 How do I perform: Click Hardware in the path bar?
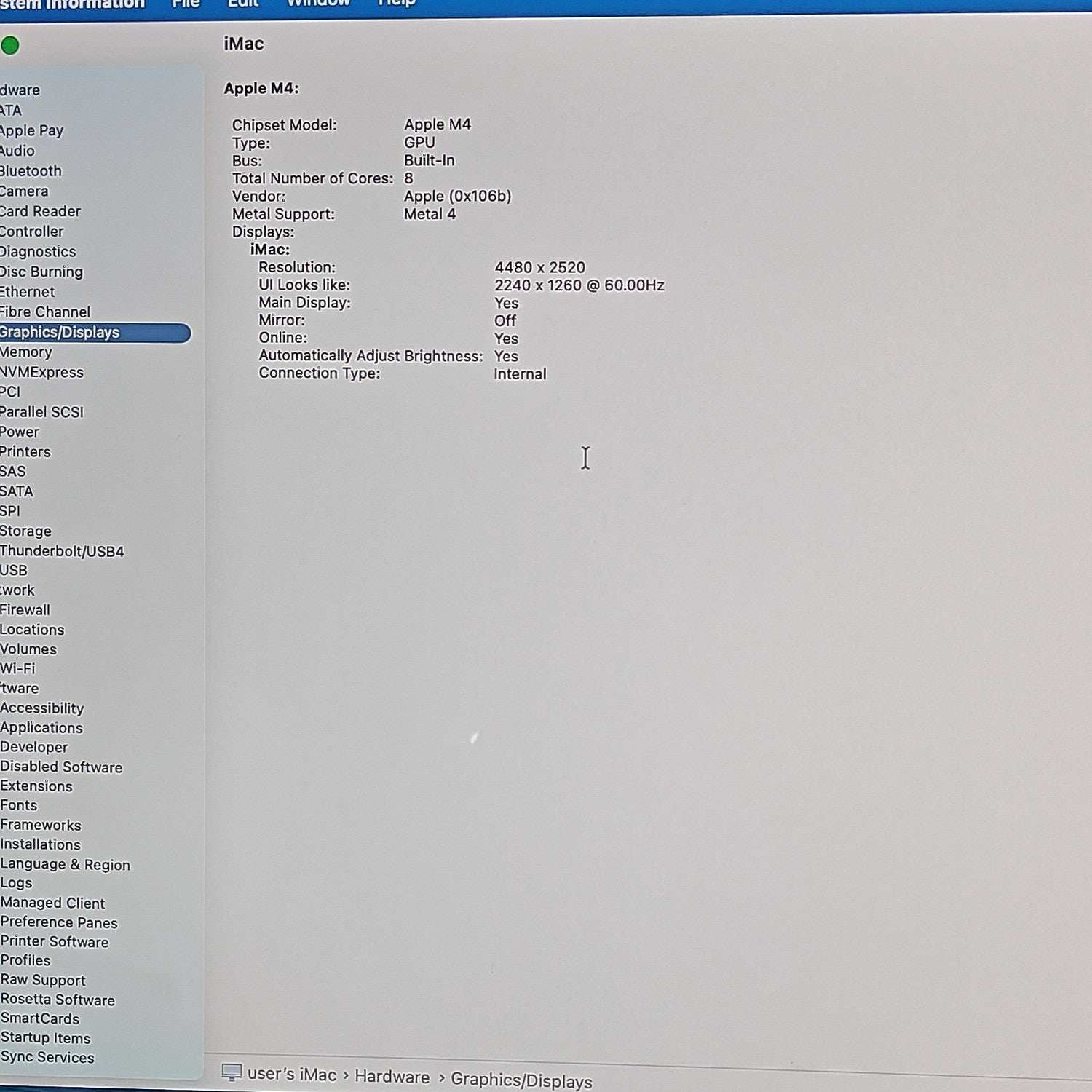point(392,1077)
